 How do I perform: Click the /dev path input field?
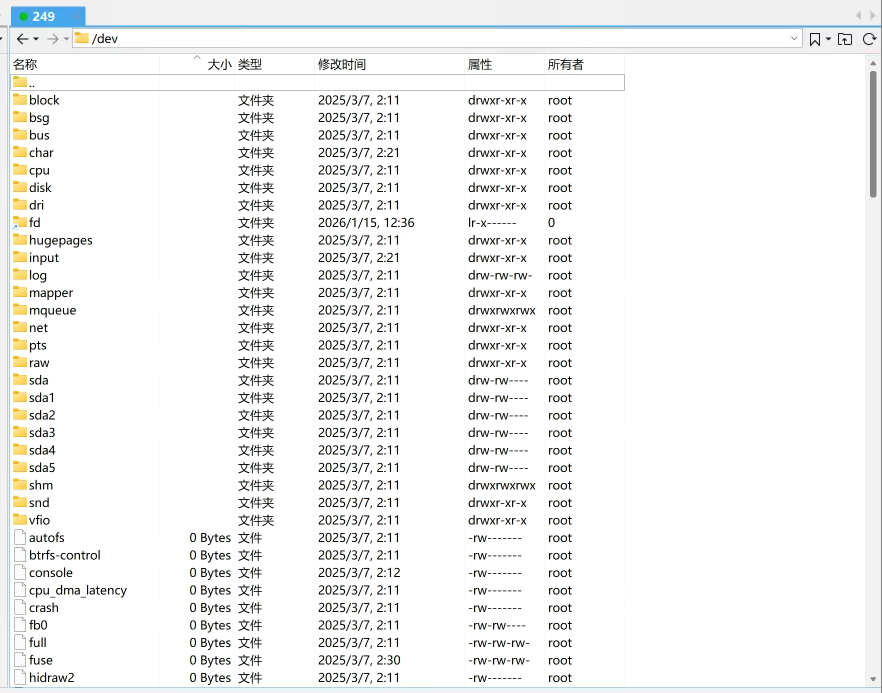440,39
